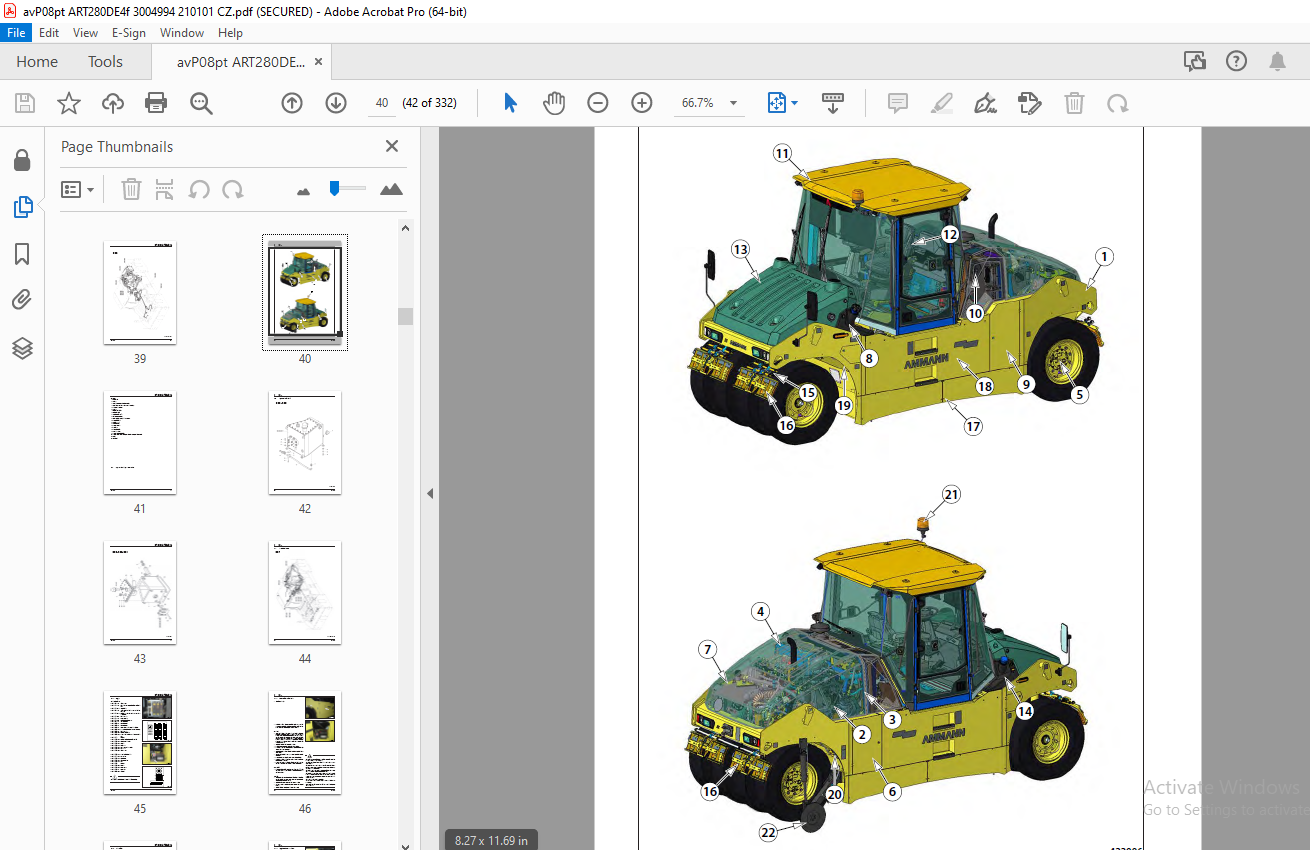Click the page number field showing 40

382,103
